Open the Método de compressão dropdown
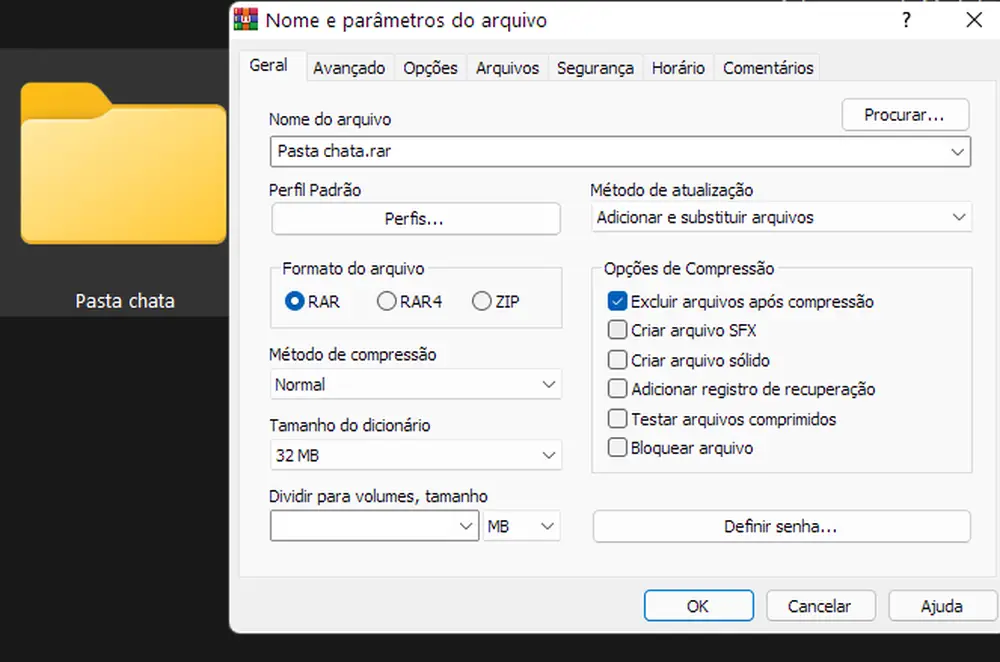 click(x=548, y=384)
